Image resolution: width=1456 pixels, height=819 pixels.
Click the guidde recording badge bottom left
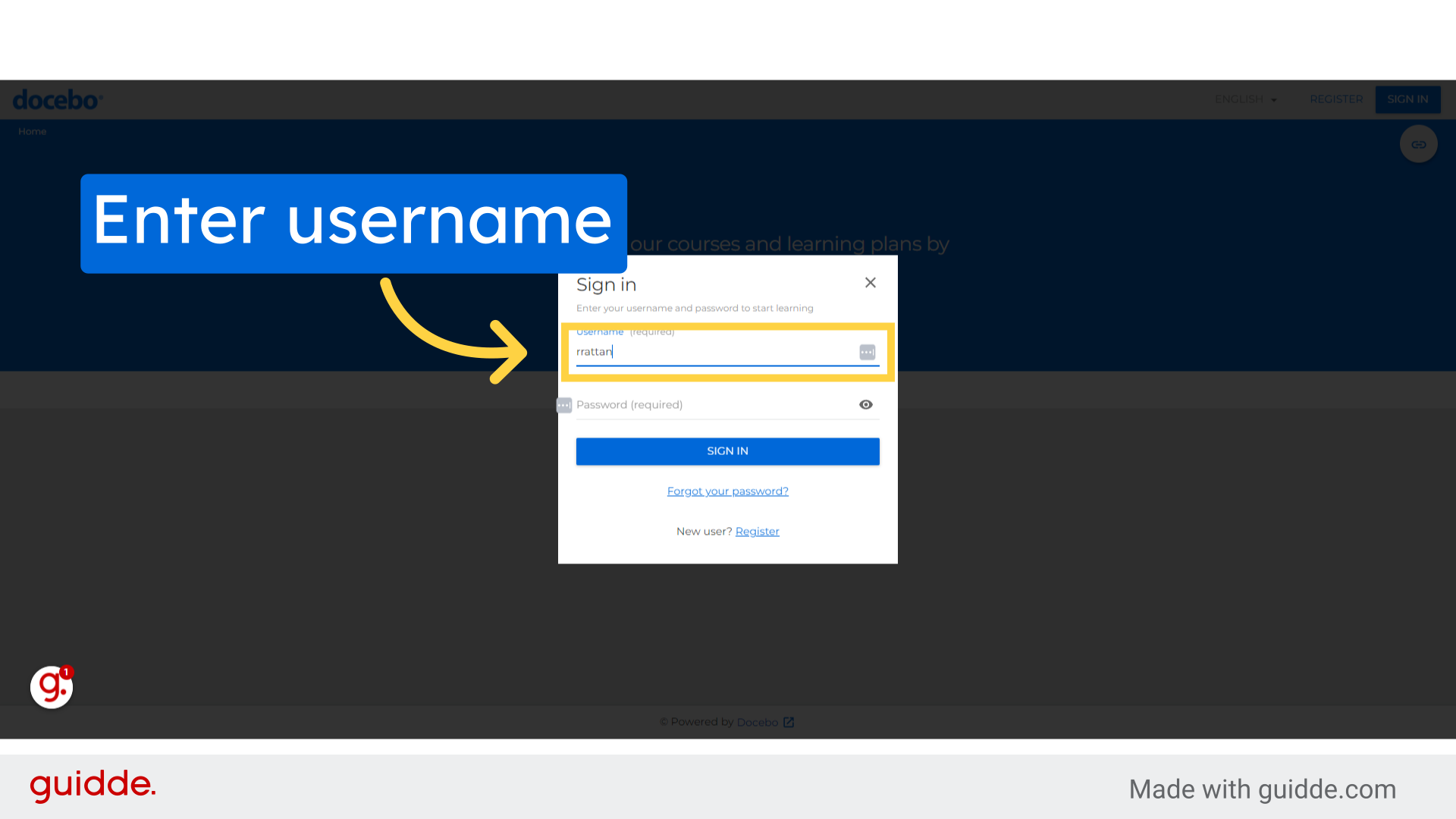51,687
